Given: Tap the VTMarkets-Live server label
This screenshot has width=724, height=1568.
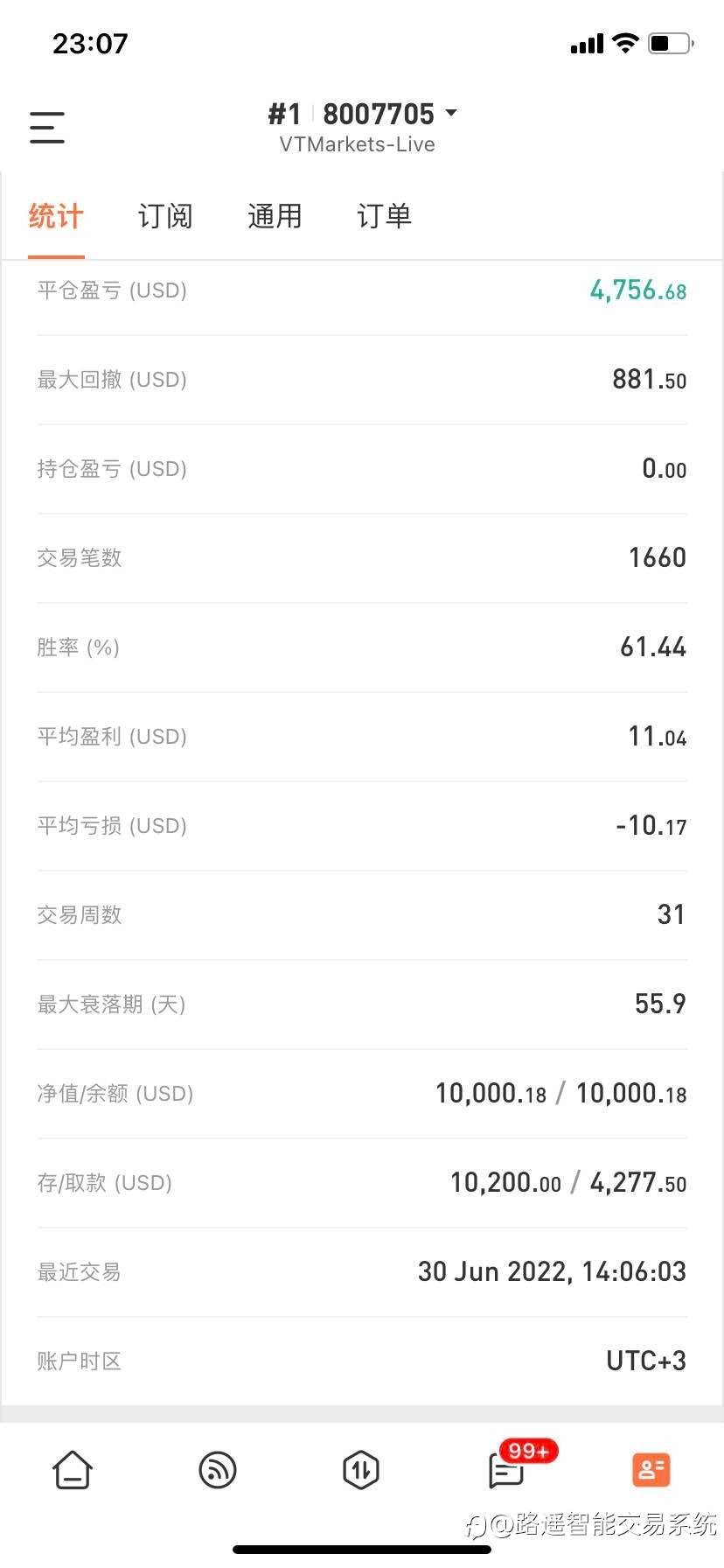Looking at the screenshot, I should [357, 144].
